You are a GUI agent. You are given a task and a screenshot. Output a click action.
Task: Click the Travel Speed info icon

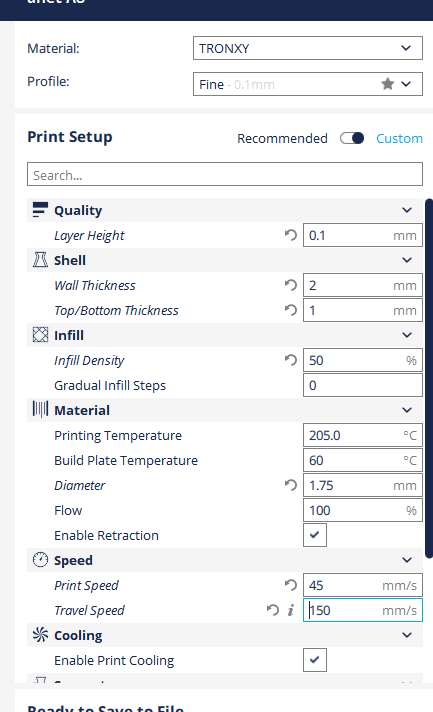click(291, 610)
